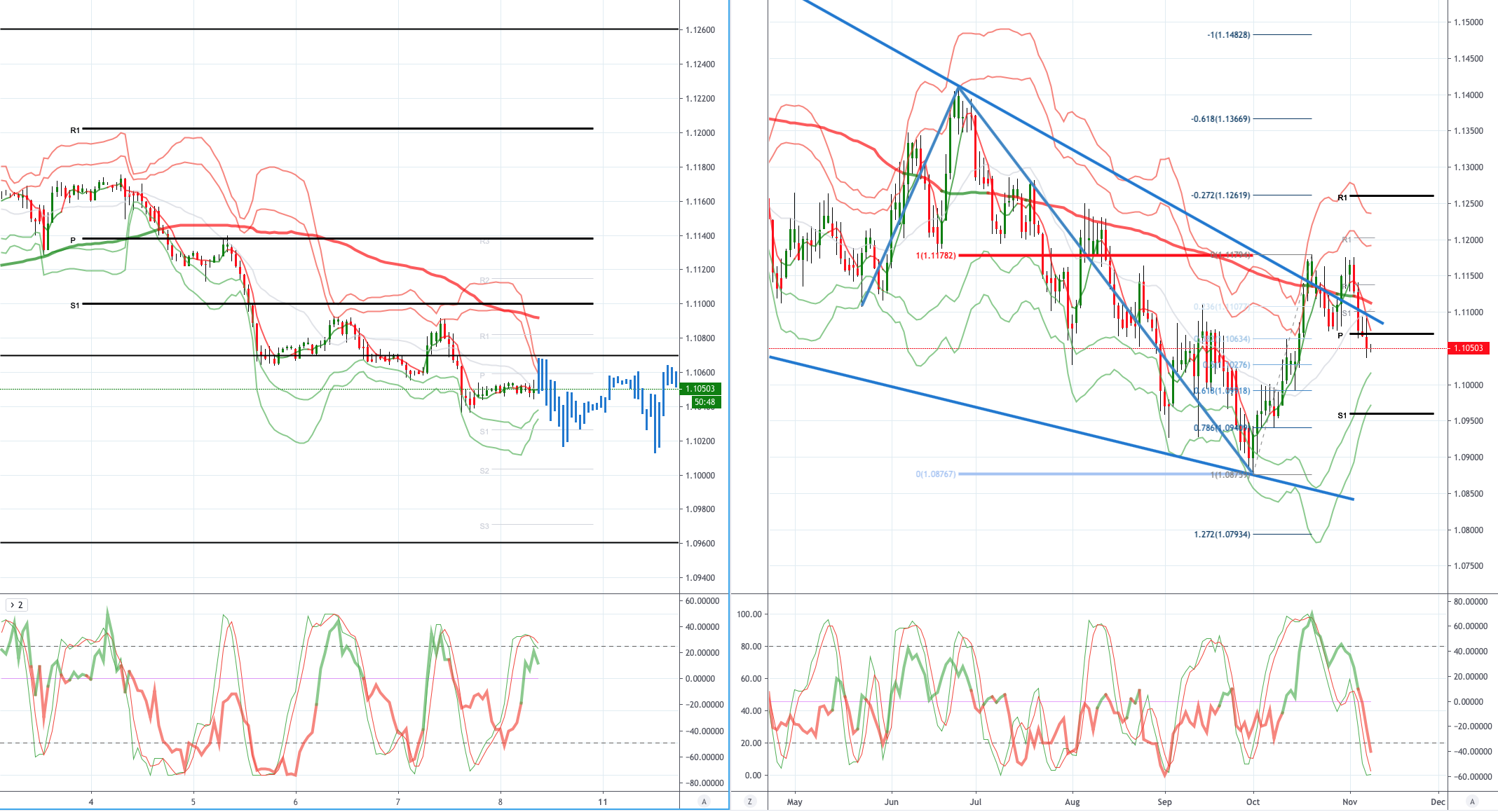Click the 80.00000 oscillator scale value

tap(1471, 602)
